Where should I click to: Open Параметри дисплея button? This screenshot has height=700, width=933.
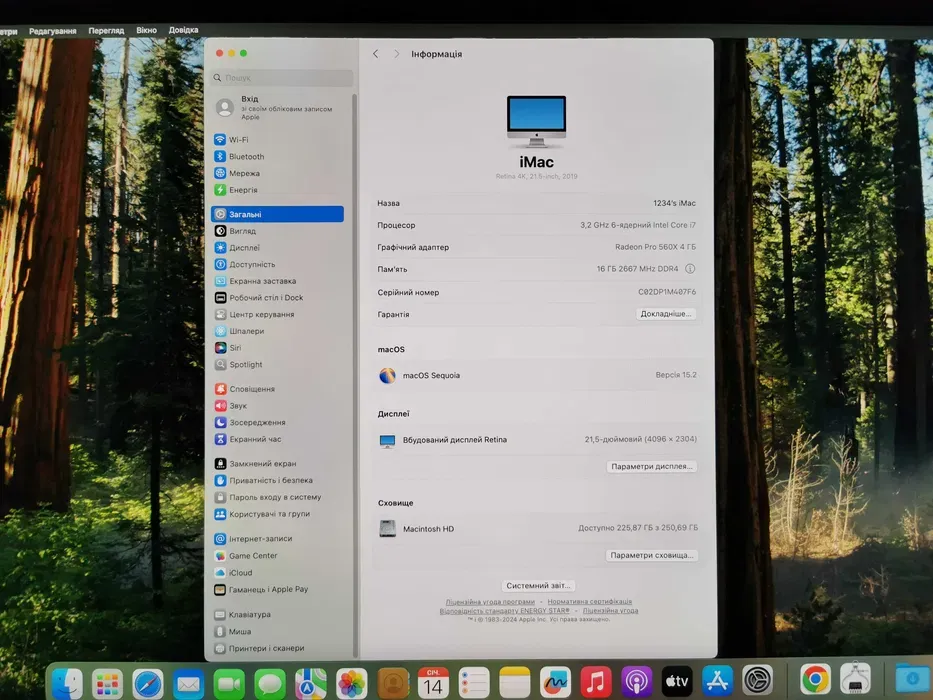(651, 467)
